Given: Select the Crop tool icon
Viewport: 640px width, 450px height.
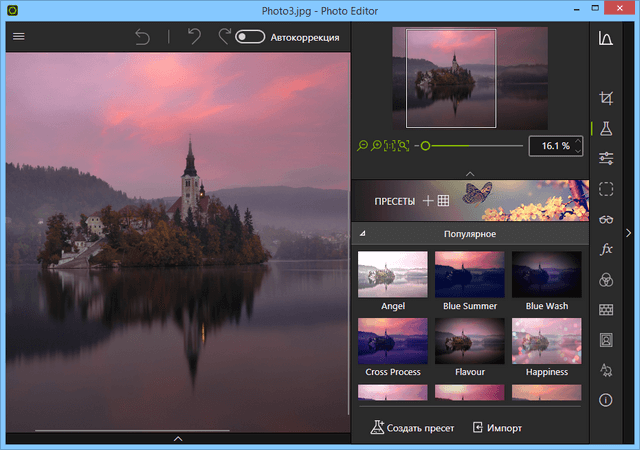Looking at the screenshot, I should coord(605,98).
